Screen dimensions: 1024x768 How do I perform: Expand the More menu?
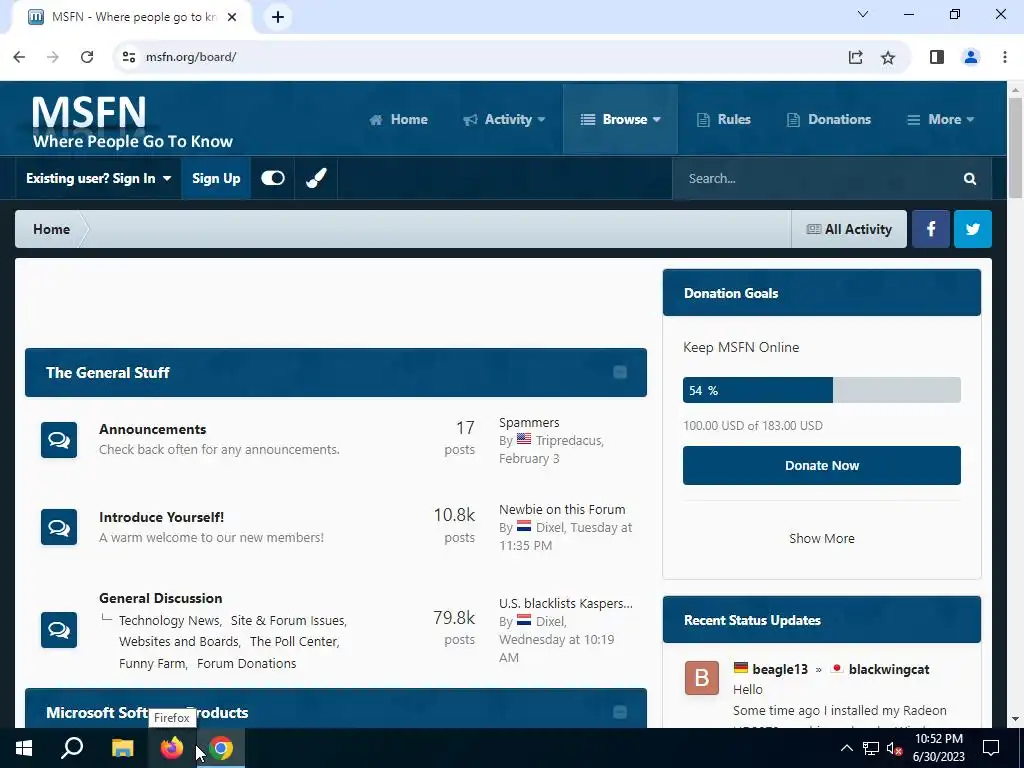(x=940, y=120)
